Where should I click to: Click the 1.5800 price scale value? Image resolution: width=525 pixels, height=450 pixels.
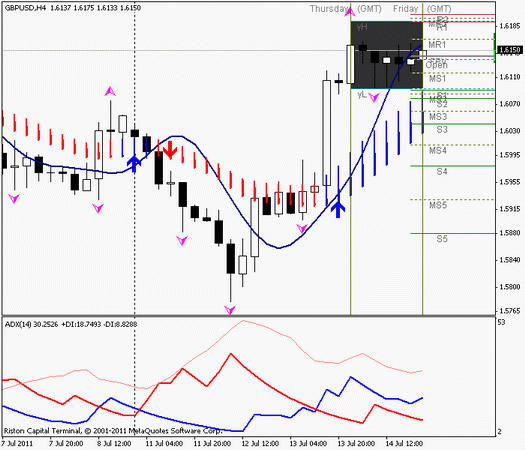click(x=510, y=287)
